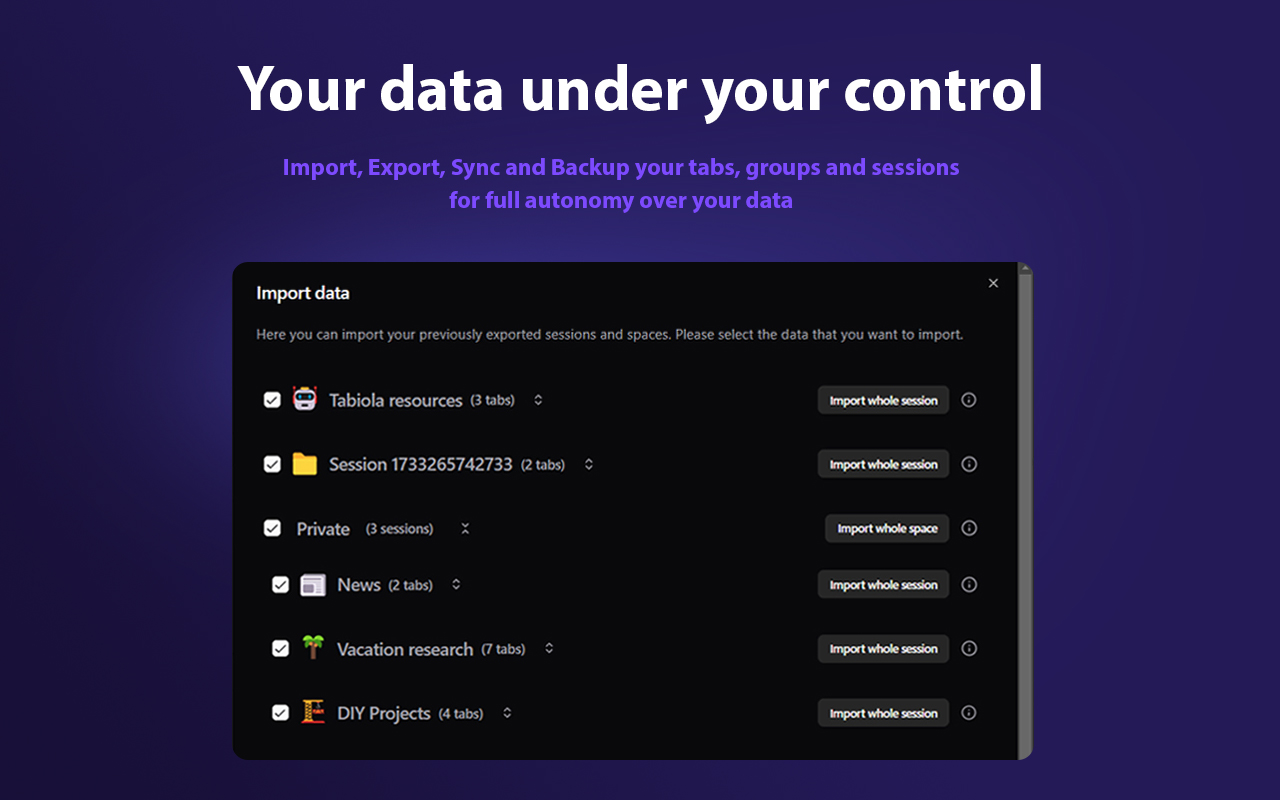Click the News session name

(359, 585)
